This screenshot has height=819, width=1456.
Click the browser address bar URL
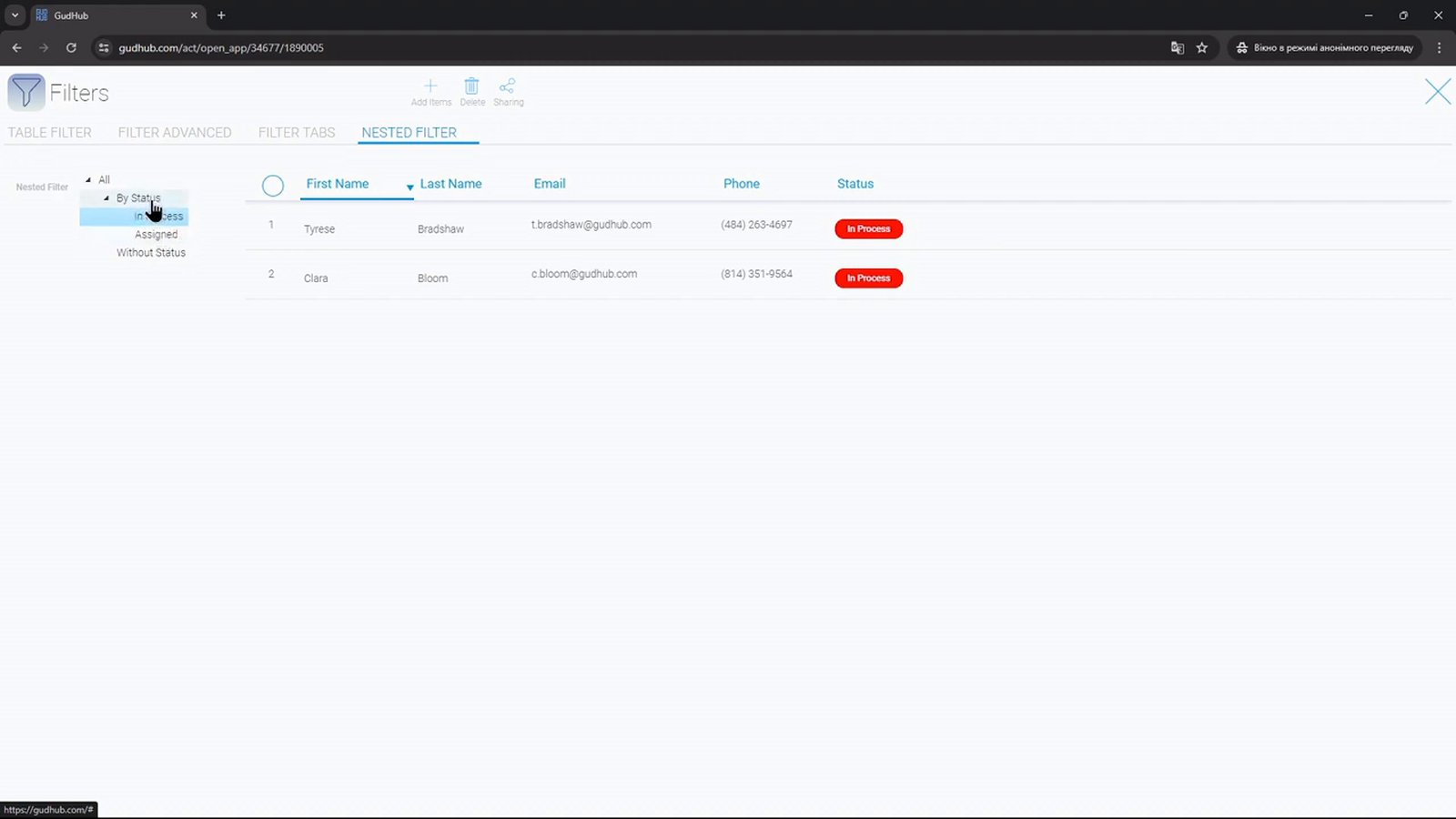click(221, 47)
